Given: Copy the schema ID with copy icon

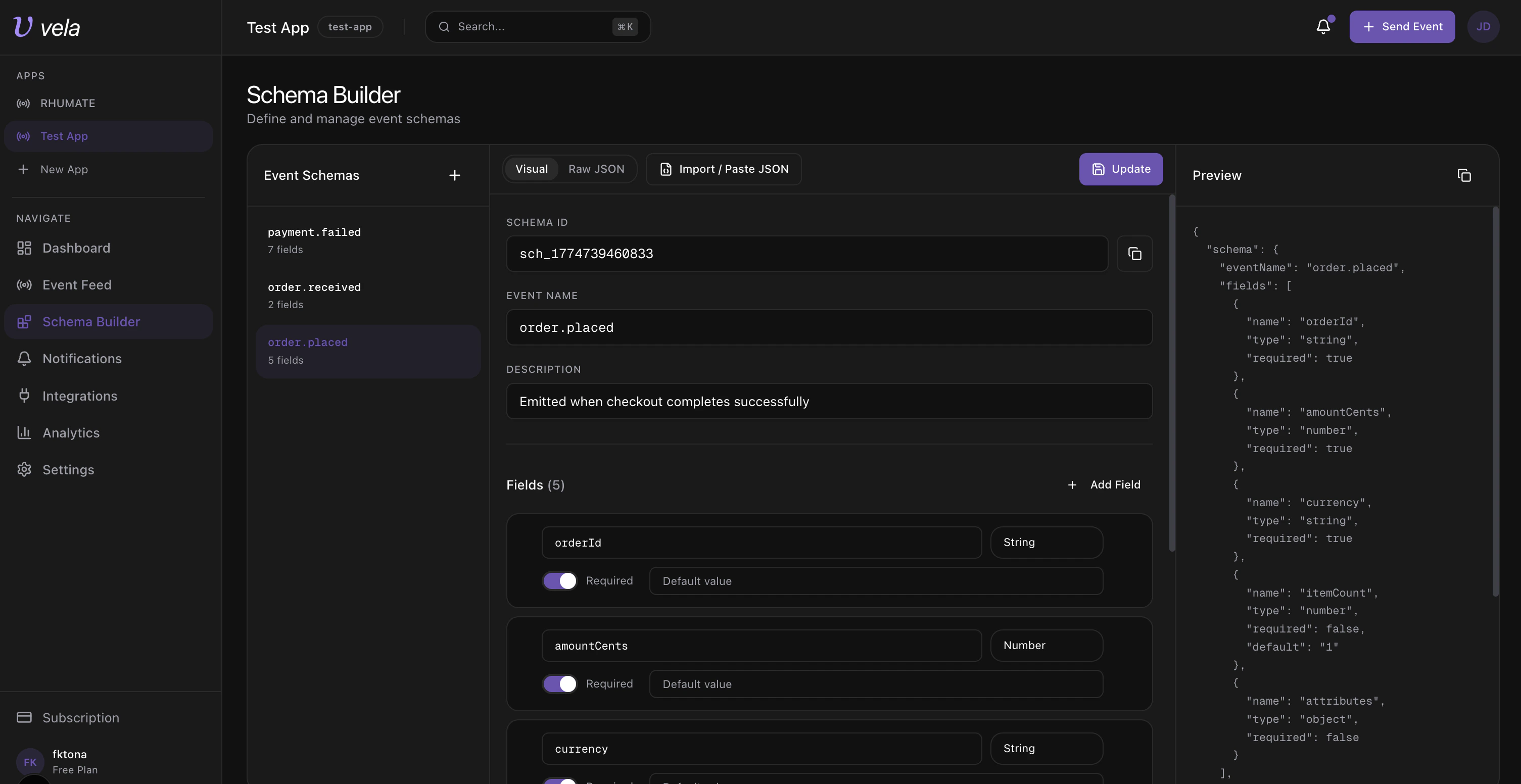Looking at the screenshot, I should pos(1134,254).
